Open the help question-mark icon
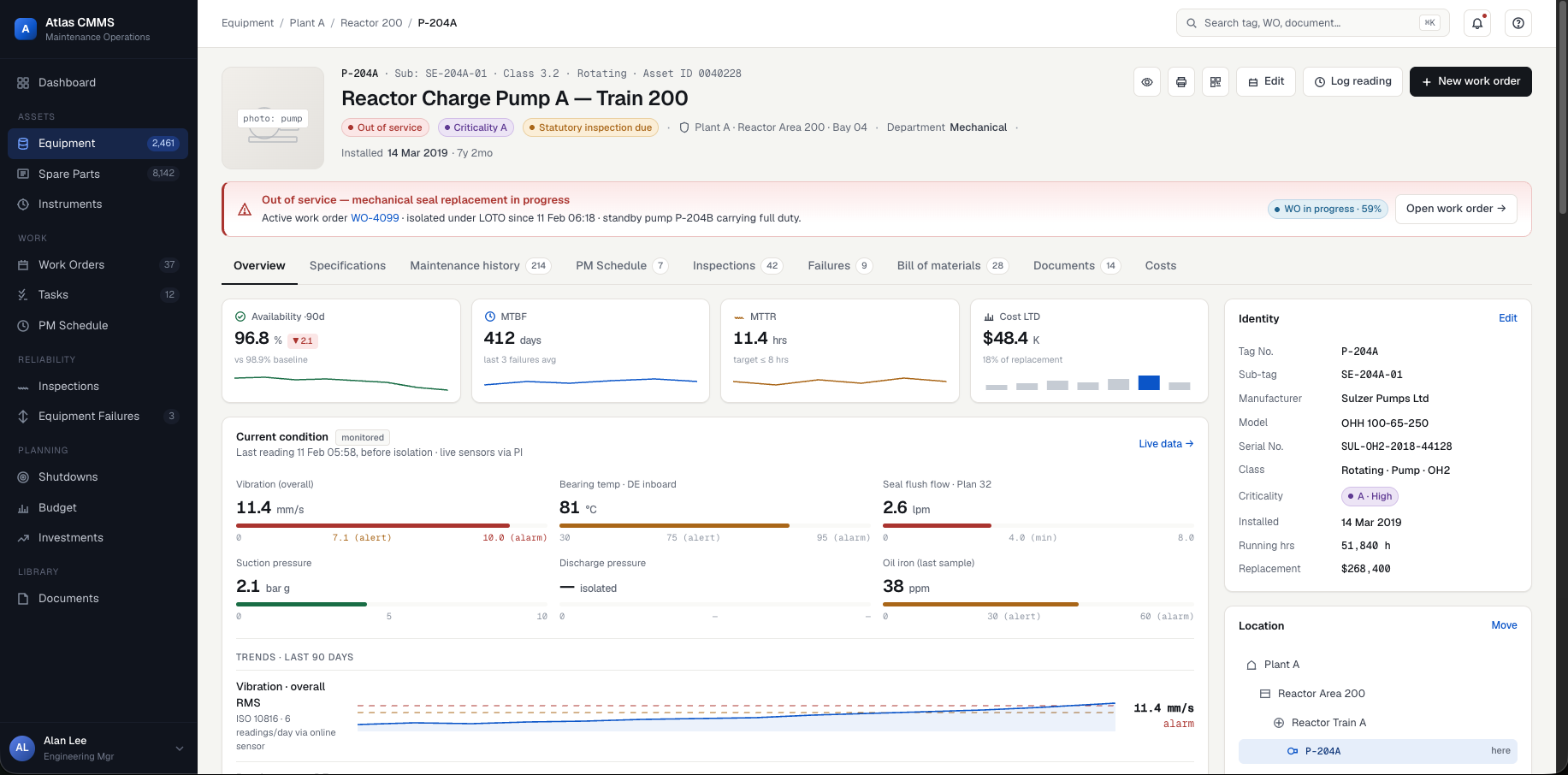1568x775 pixels. (x=1518, y=23)
